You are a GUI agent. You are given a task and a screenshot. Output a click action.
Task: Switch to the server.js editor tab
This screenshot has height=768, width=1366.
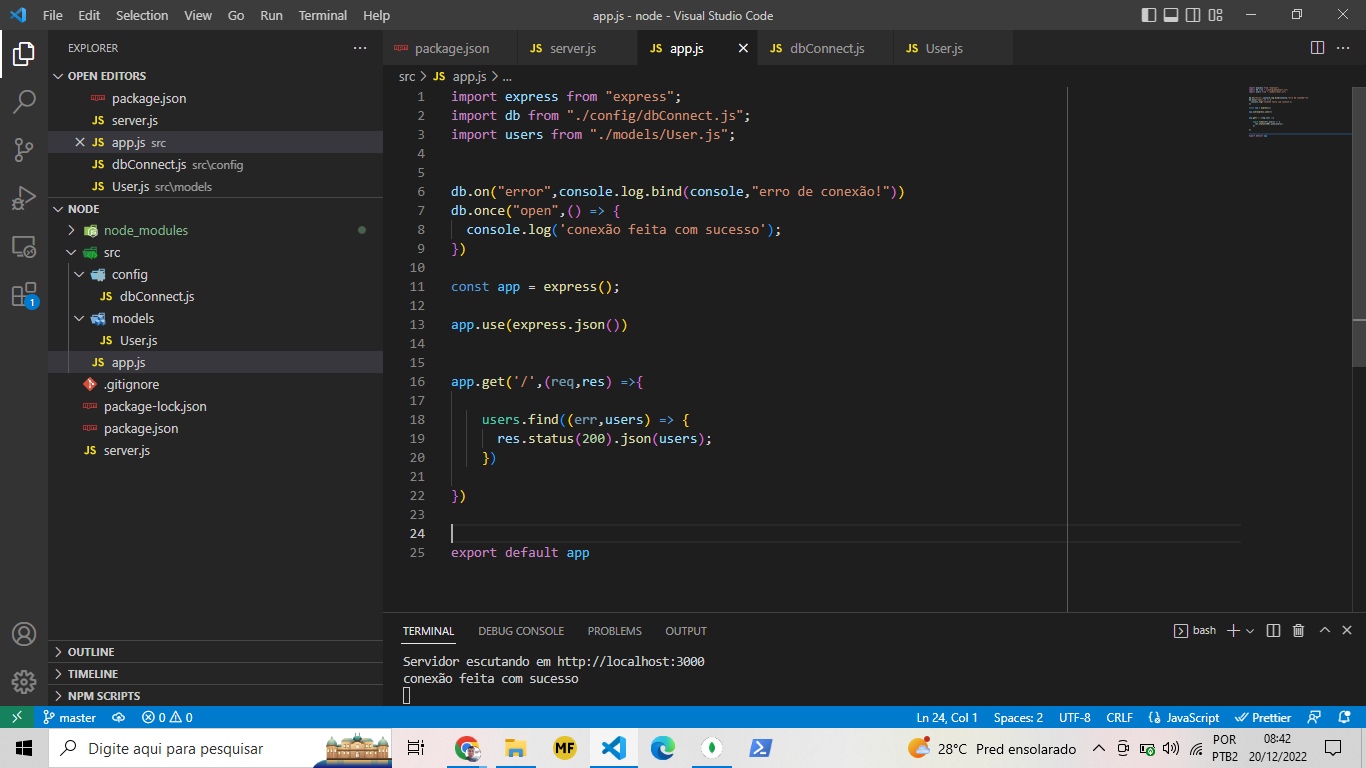577,48
